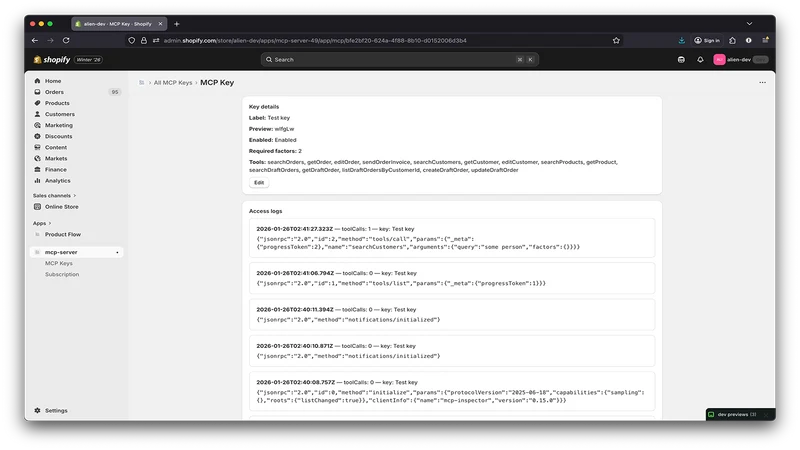This screenshot has width=800, height=450.
Task: Expand the Apps section
Action: pos(42,223)
